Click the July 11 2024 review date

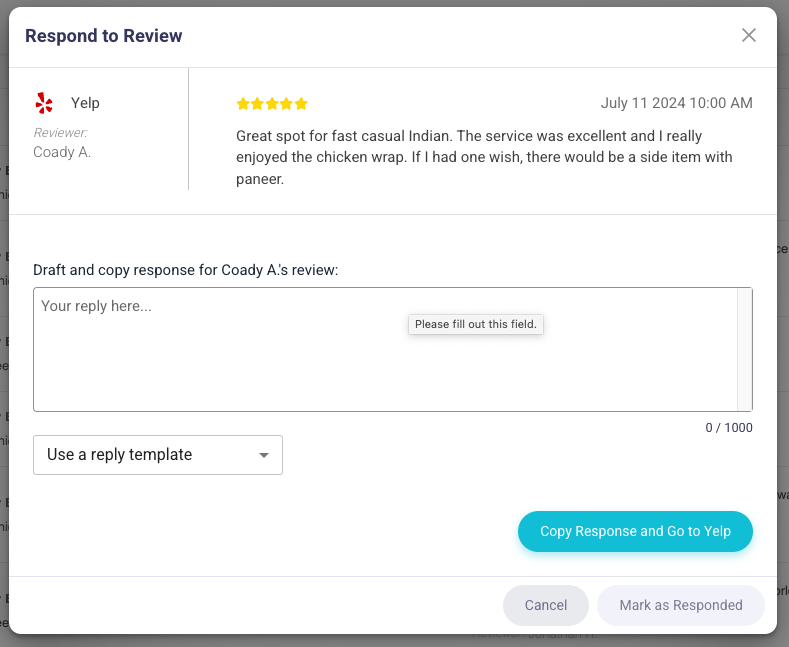(x=676, y=103)
